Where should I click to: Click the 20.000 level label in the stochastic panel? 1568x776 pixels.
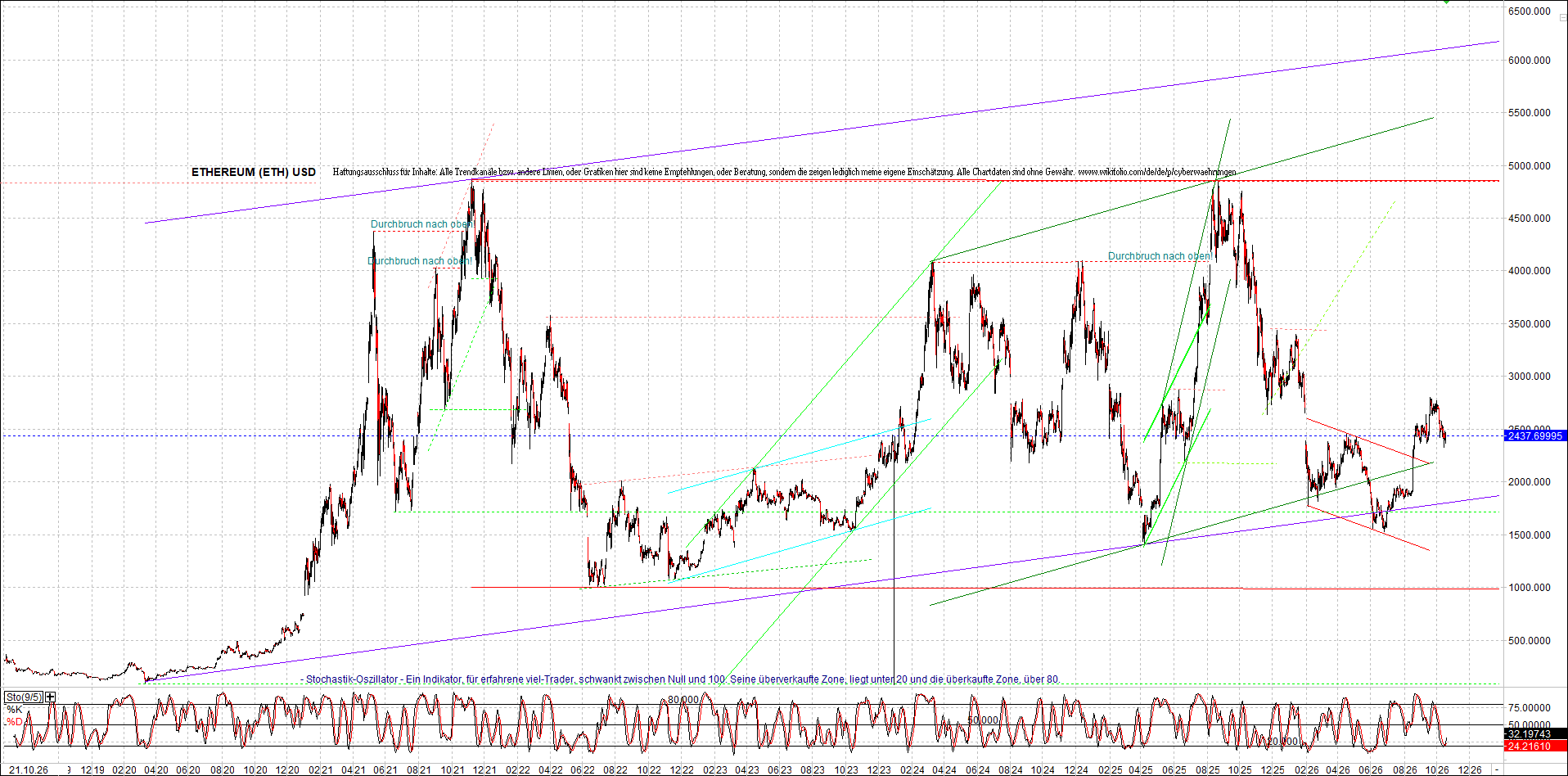pos(1283,742)
